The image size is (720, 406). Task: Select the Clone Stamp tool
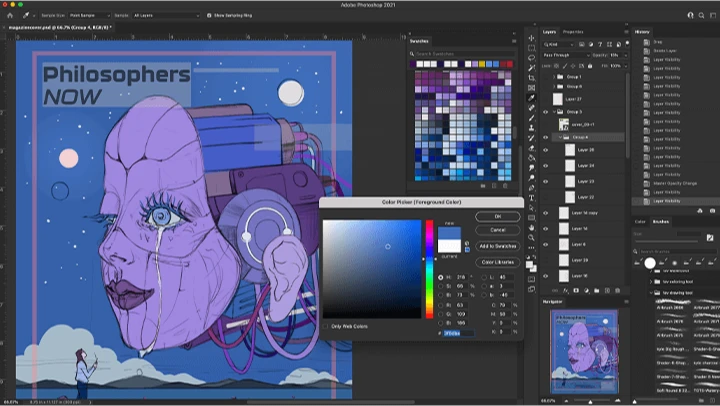[x=531, y=128]
